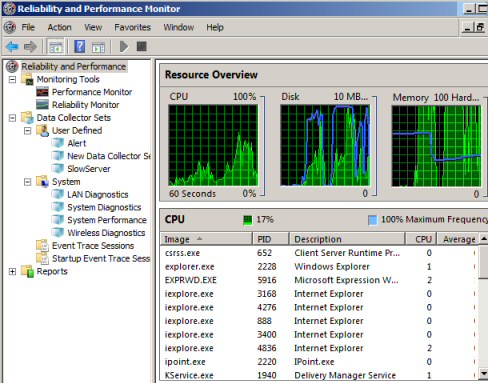Sort process list by PID column
This screenshot has width=488, height=383.
pos(271,239)
